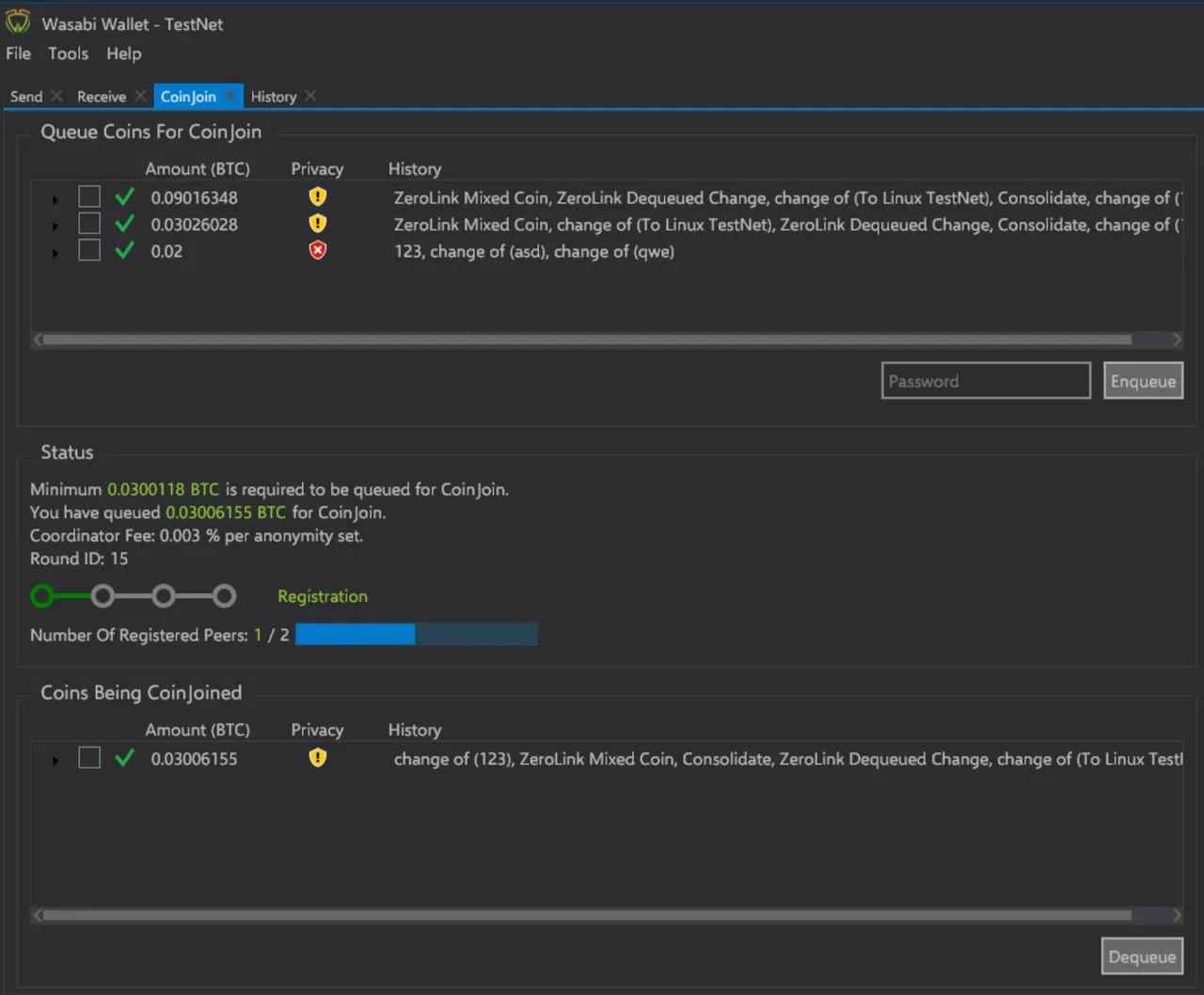Screen dimensions: 1204x995
Task: Check the box for 0.03026028 BTC coin
Action: 89,223
